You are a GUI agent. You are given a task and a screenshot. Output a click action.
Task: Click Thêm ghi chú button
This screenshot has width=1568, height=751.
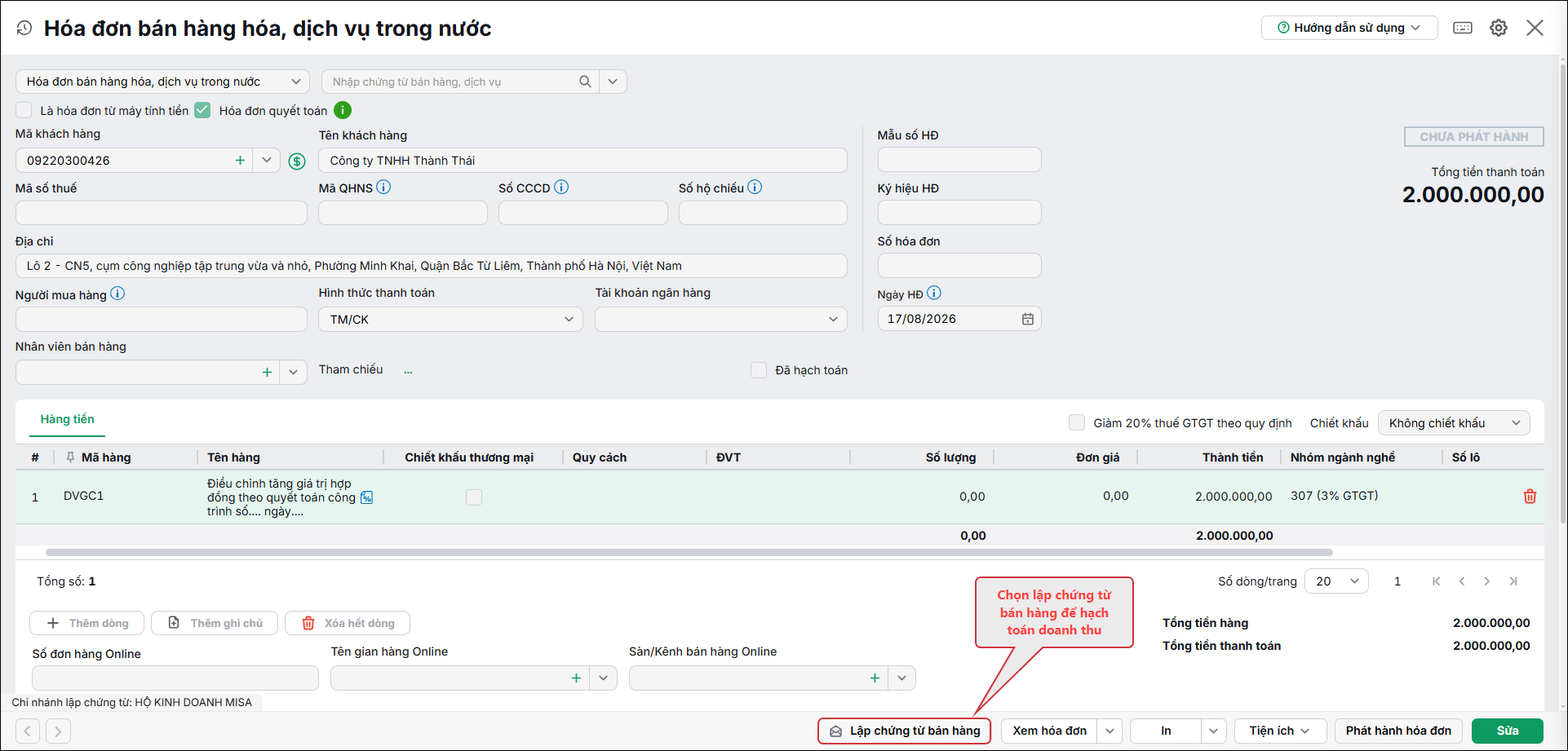215,623
